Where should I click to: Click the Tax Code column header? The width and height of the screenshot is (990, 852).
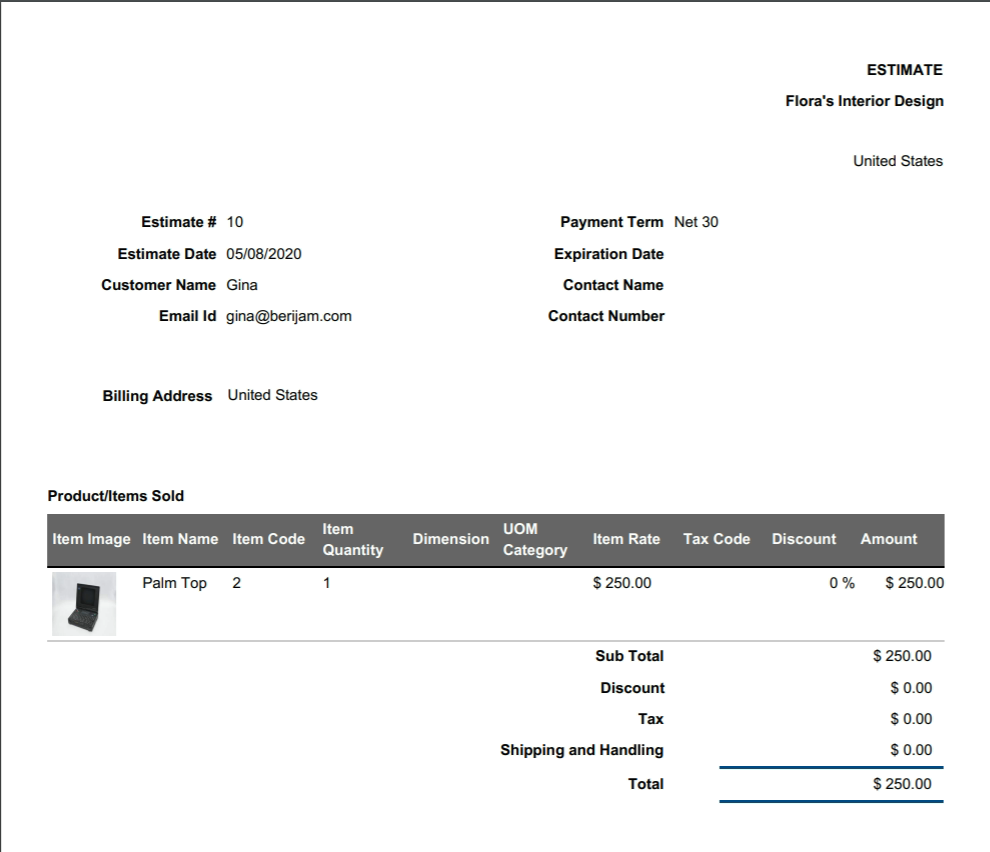pyautogui.click(x=715, y=539)
